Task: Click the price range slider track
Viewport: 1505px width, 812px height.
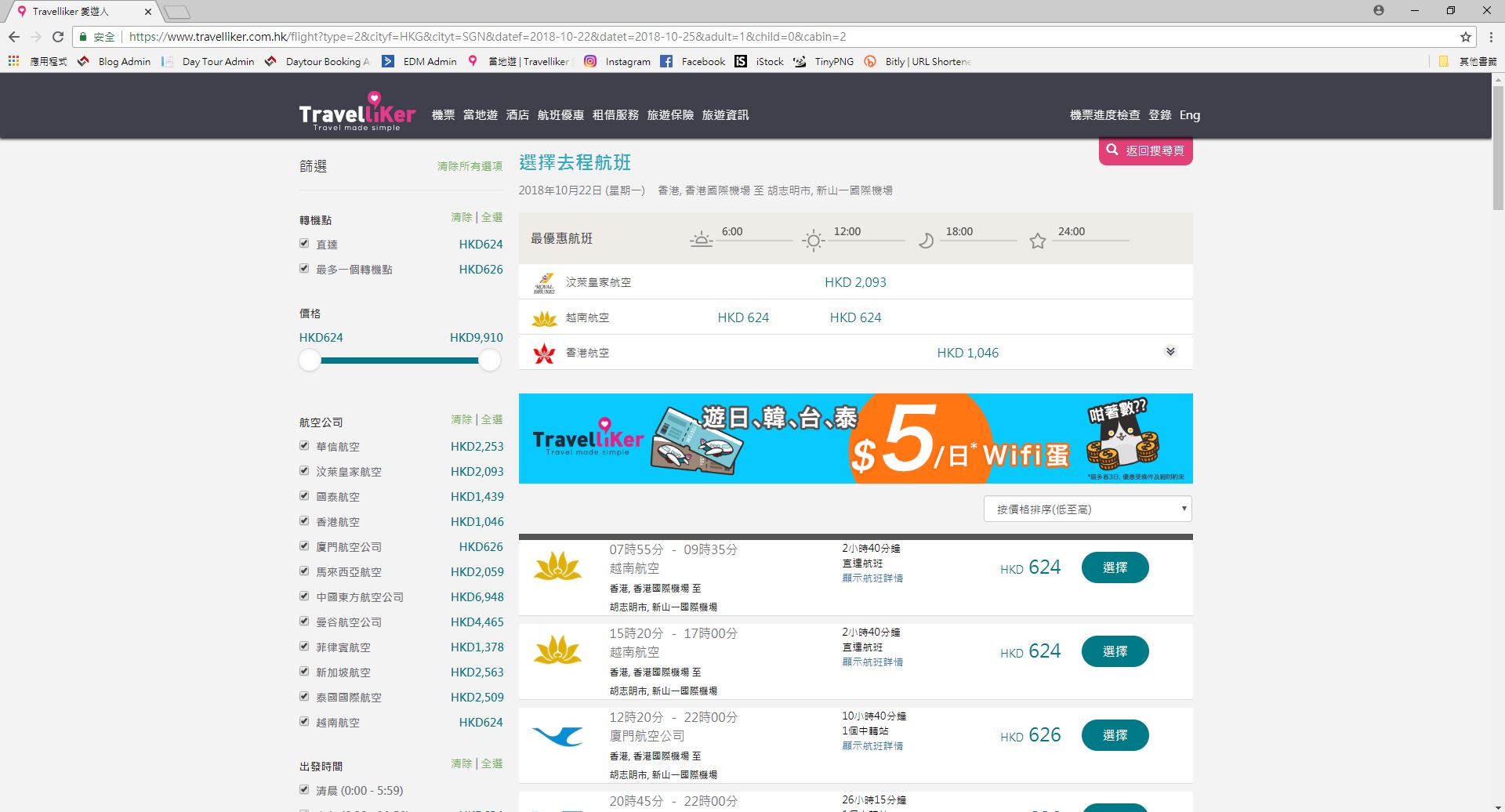Action: [x=400, y=361]
